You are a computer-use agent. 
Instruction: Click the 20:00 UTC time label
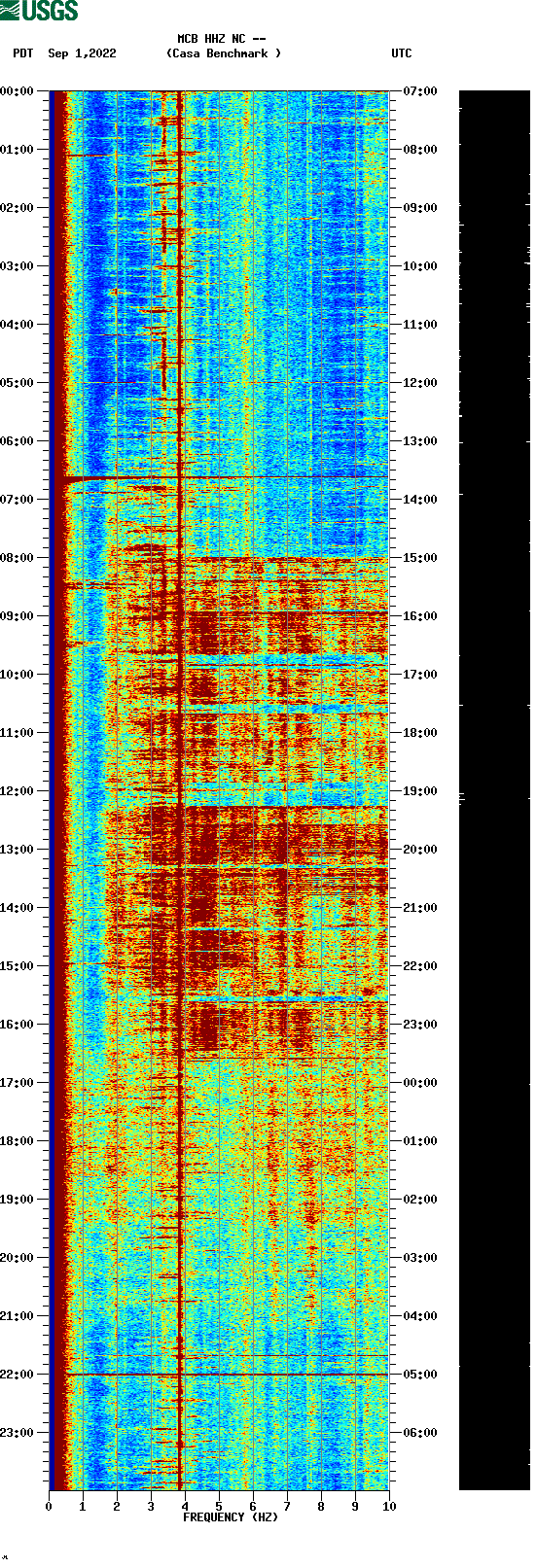point(420,850)
